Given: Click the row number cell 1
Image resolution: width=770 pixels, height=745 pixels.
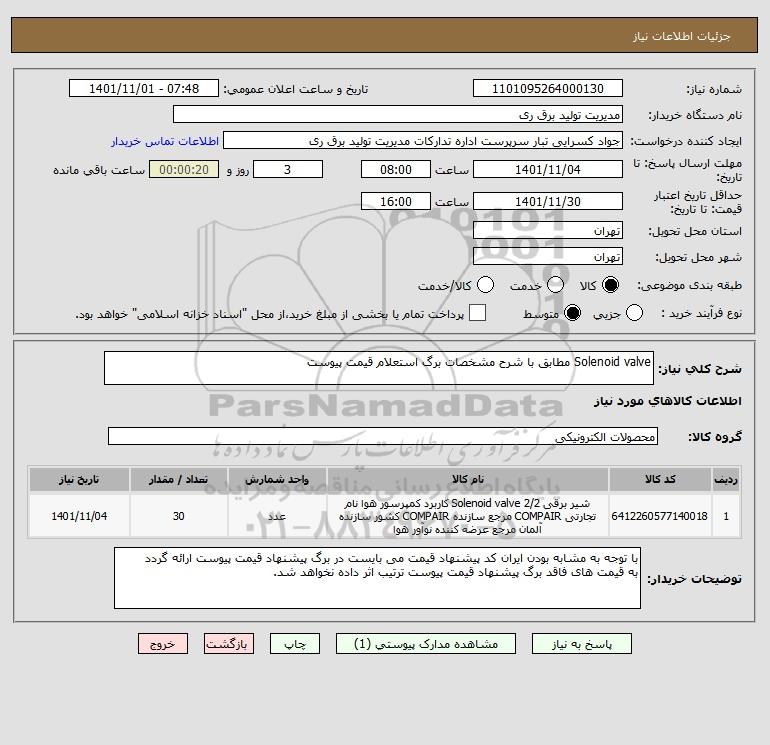Looking at the screenshot, I should coord(726,516).
